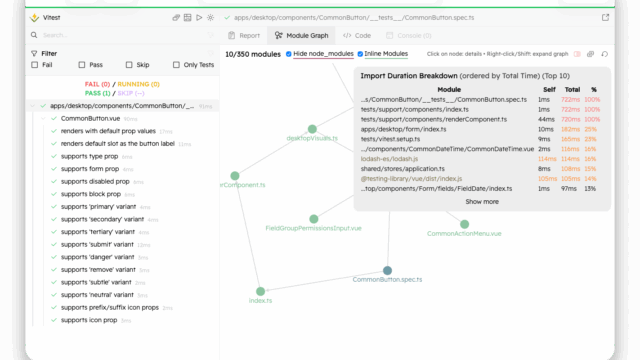Click the link icon in Vitest header
The image size is (640, 360).
coord(176,18)
